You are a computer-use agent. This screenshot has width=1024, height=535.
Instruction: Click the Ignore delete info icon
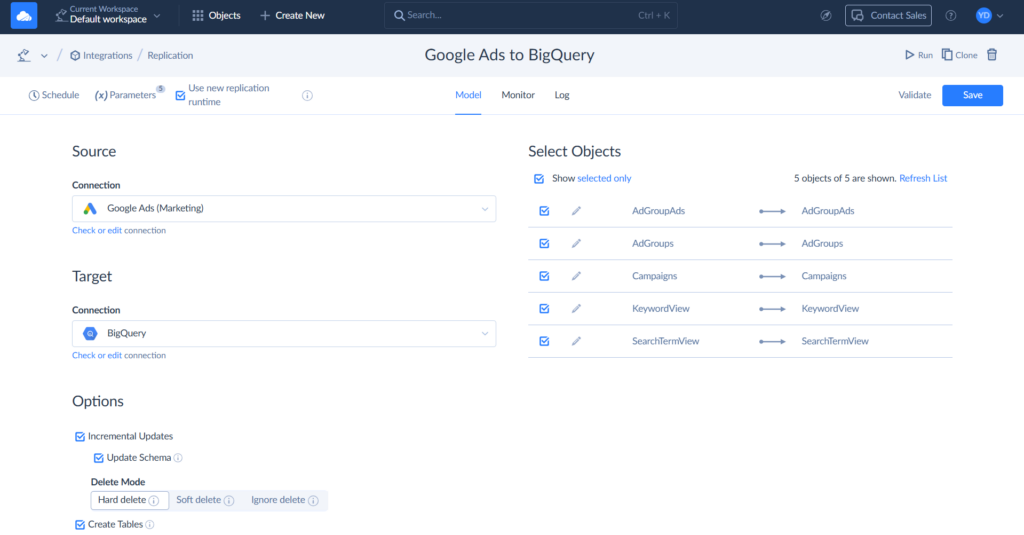click(313, 501)
